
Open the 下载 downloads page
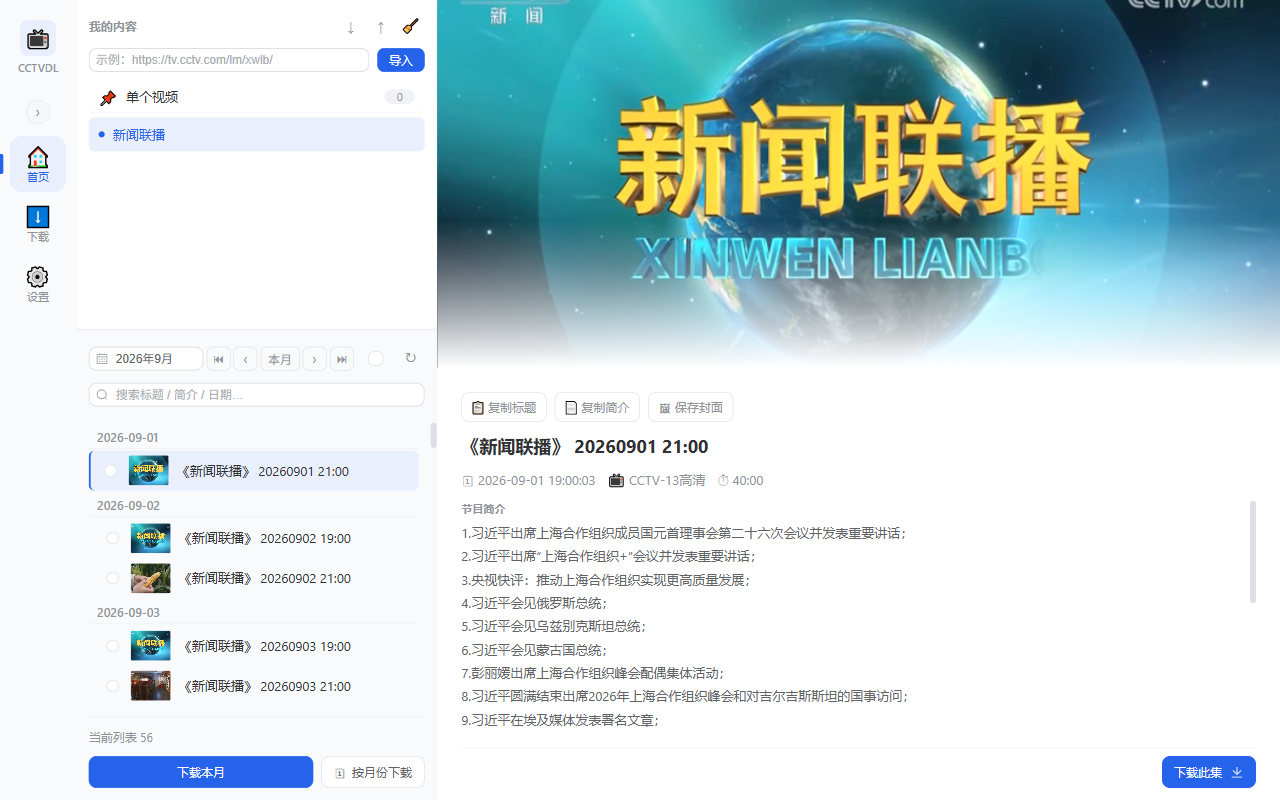coord(38,224)
